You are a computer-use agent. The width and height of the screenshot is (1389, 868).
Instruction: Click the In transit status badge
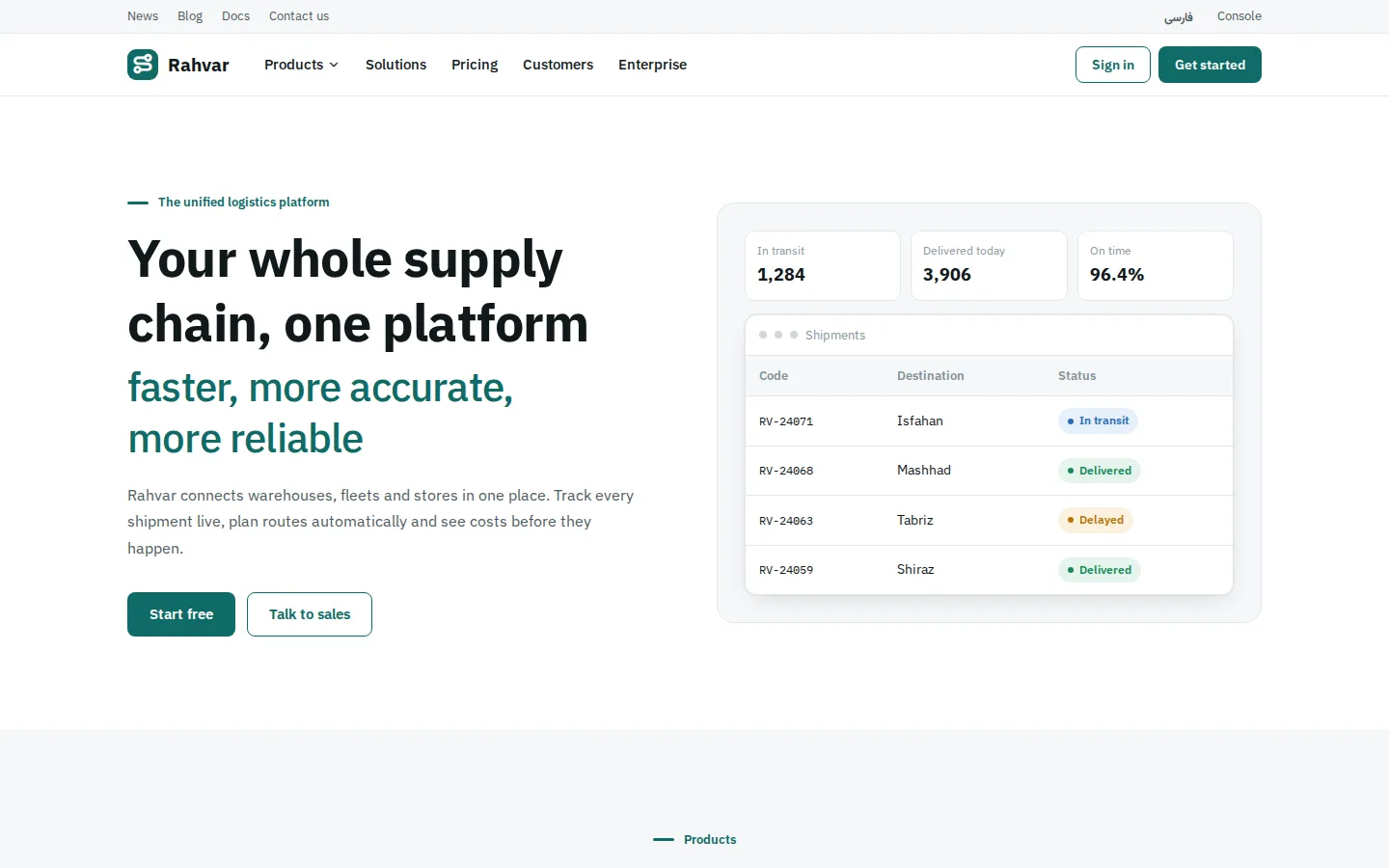coord(1098,420)
